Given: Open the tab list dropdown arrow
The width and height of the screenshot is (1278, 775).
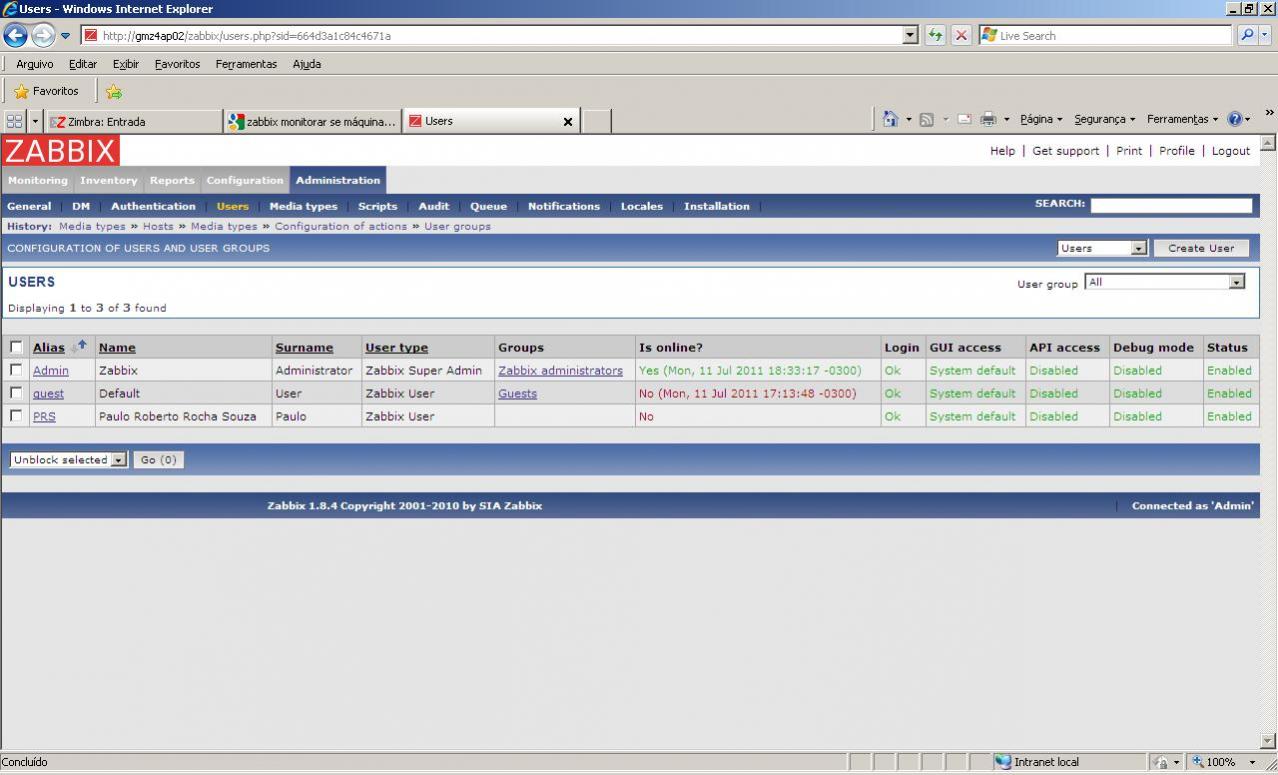Looking at the screenshot, I should click(x=36, y=121).
